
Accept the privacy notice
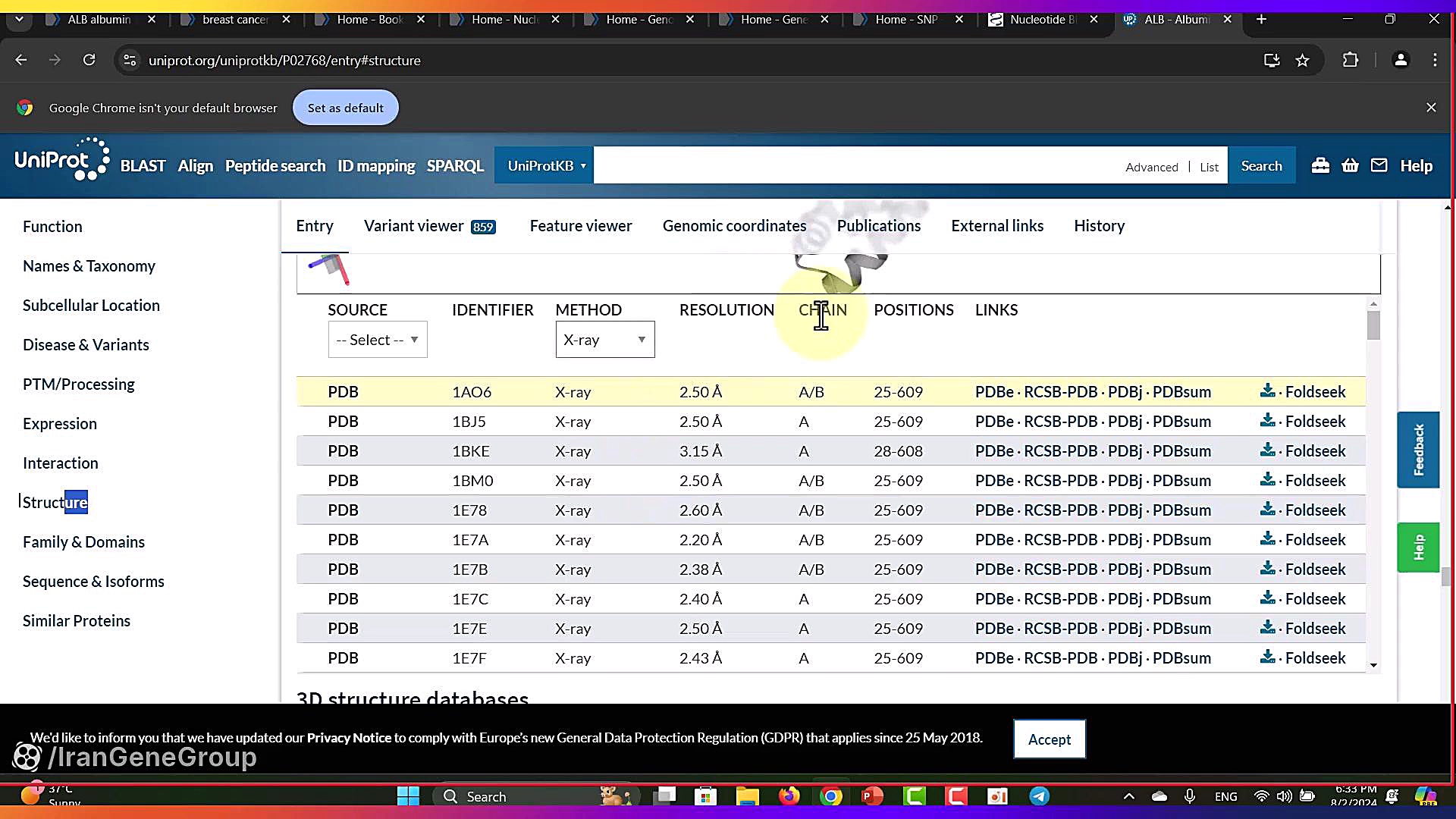click(x=1049, y=739)
